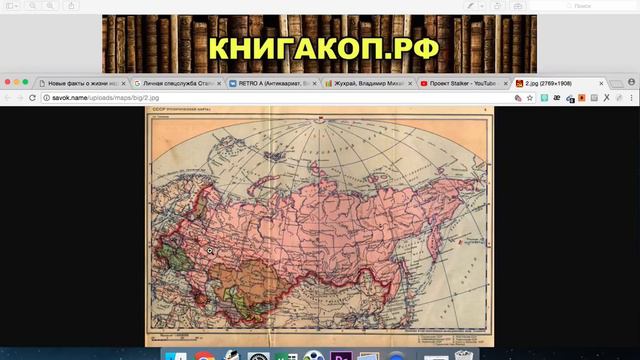Close the 'Проект Stalker - YouTube' tab
This screenshot has width=640, height=360.
point(505,83)
